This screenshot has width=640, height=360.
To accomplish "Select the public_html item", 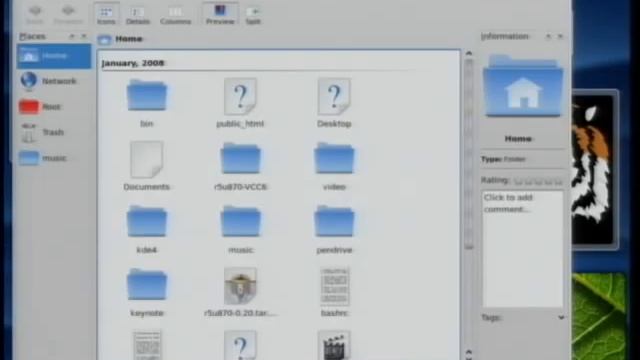I will 240,104.
